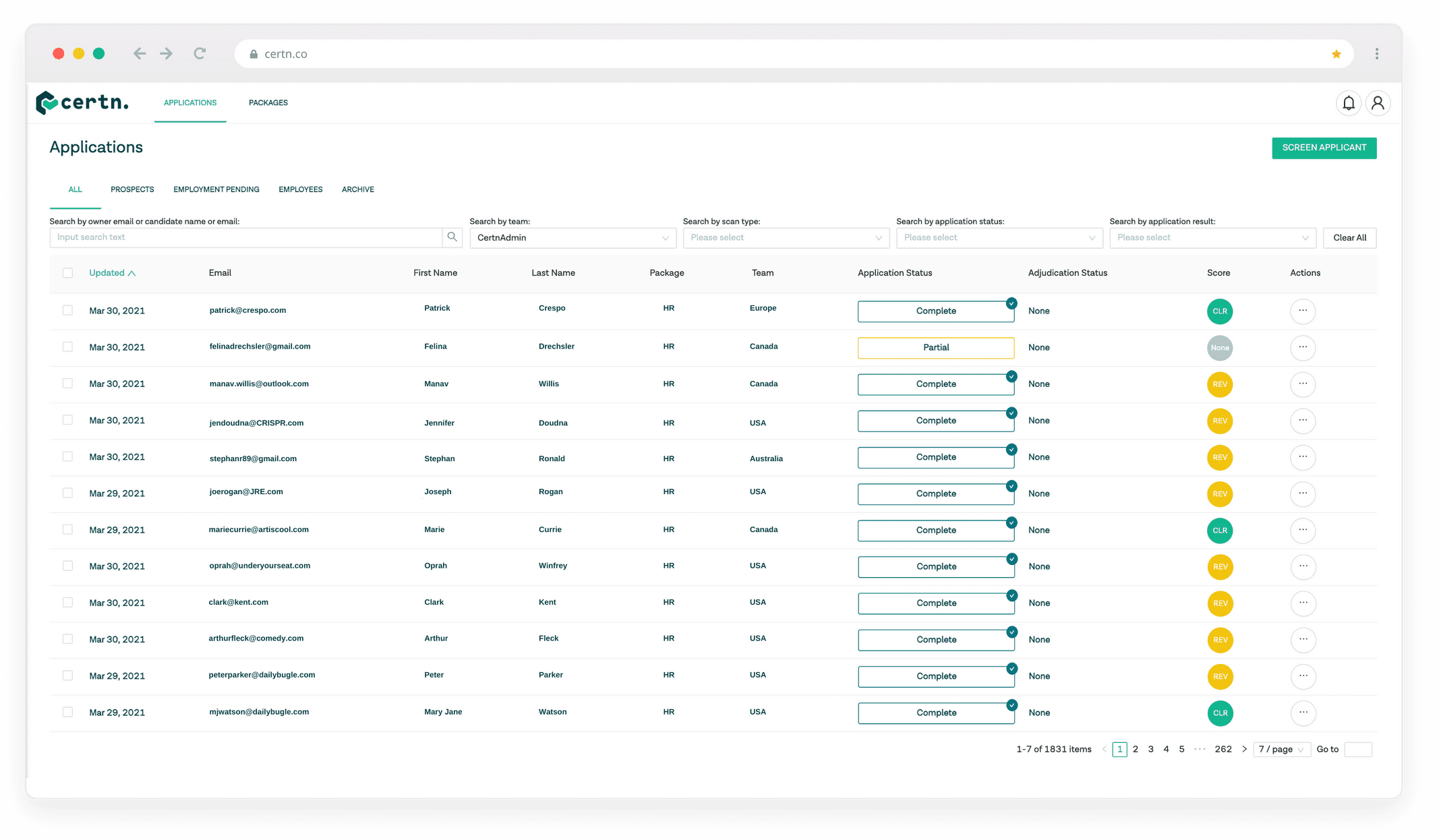Click the certn logo
This screenshot has height=840, width=1439.
pos(82,102)
